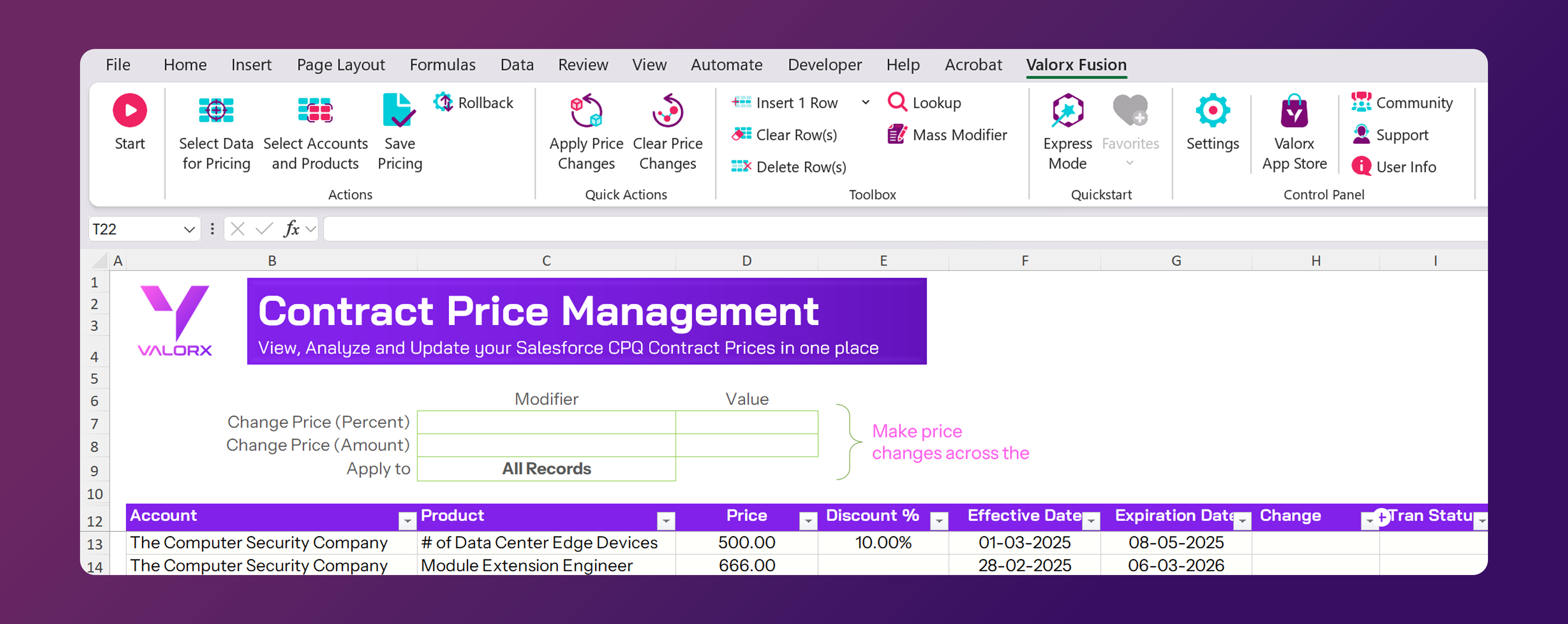Open the Settings gear icon
The image size is (1568, 624).
click(x=1212, y=111)
